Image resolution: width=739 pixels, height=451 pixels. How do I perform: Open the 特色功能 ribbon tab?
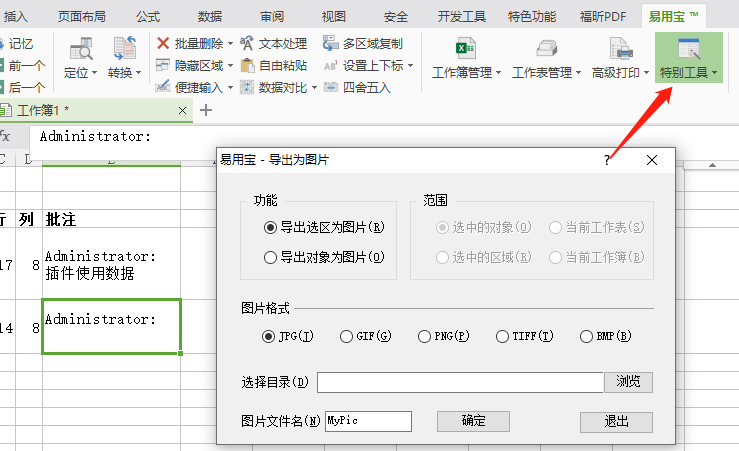tap(532, 17)
